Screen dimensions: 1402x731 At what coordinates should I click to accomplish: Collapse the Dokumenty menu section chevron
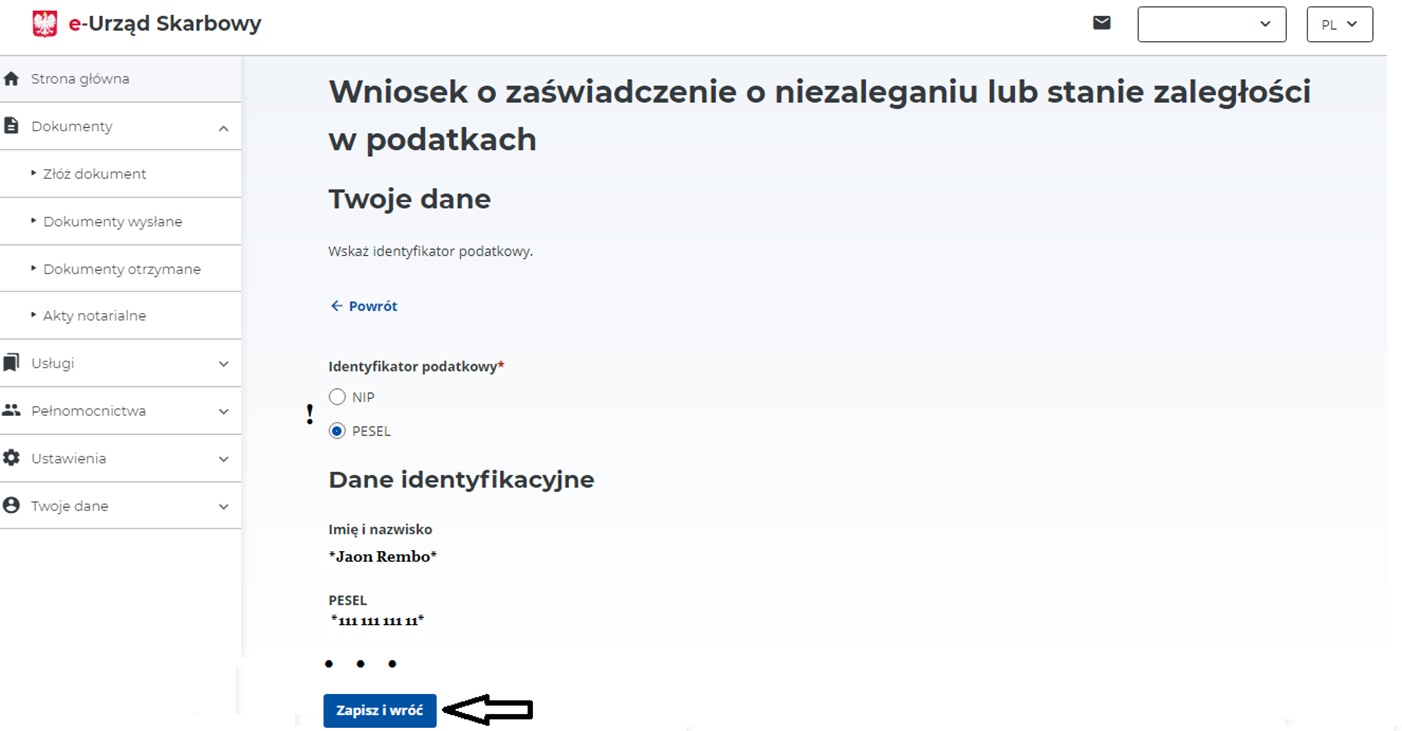pyautogui.click(x=223, y=127)
